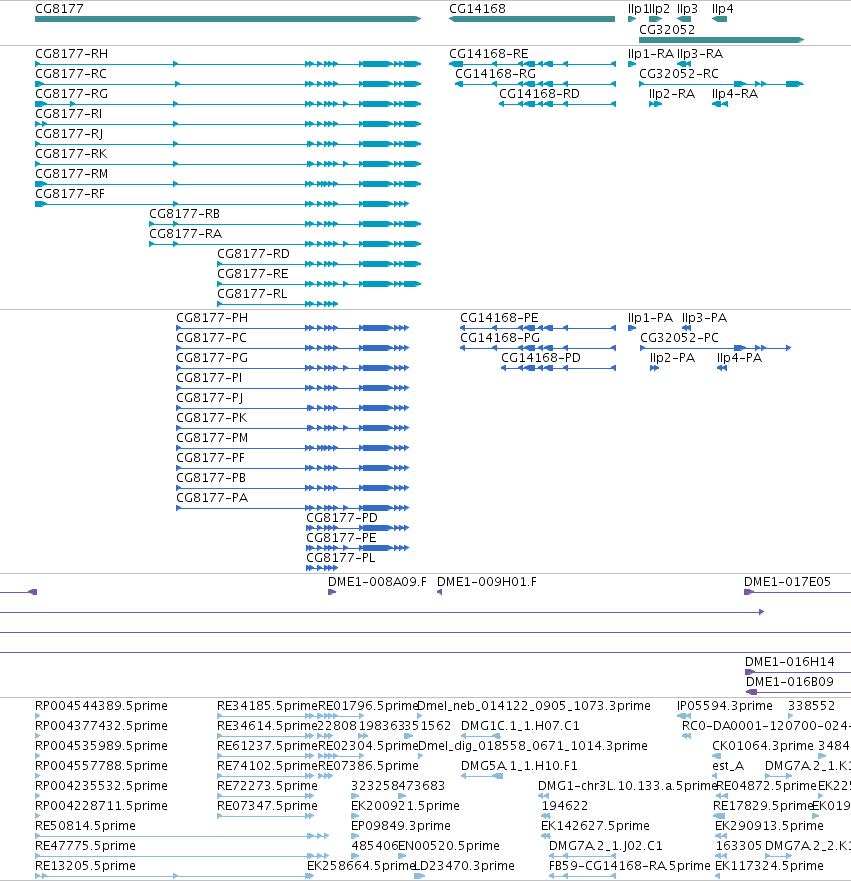Click protein CG8177-PF label
Viewport: 851px width, 881px height.
211,458
